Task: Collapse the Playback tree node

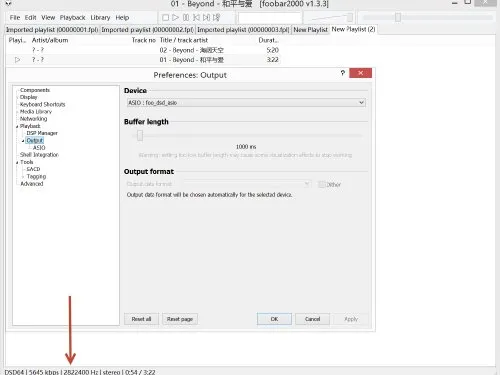Action: tap(17, 127)
